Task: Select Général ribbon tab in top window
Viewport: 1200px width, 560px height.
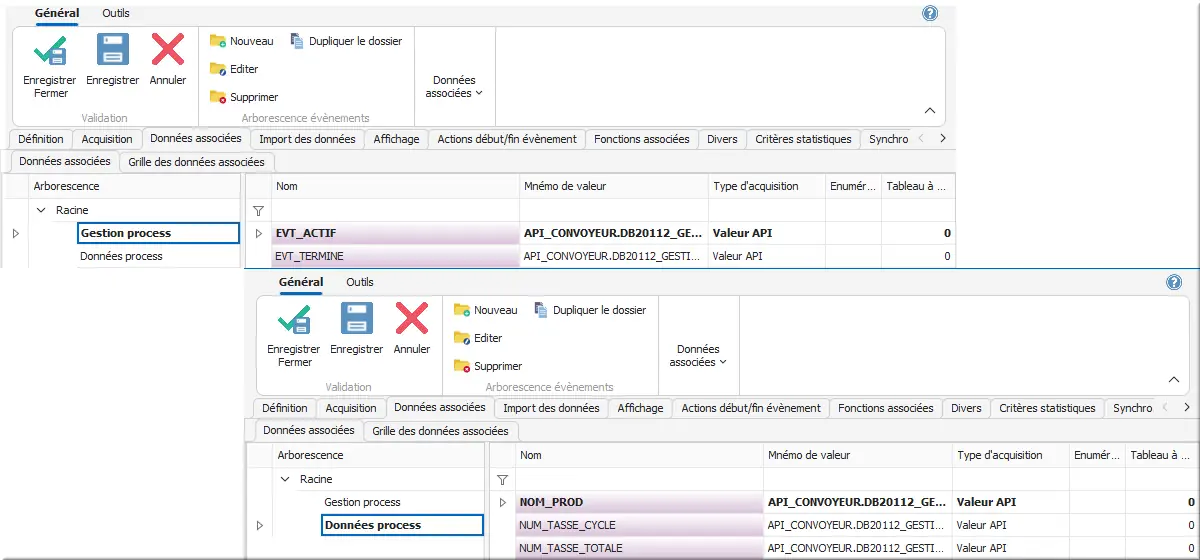Action: pyautogui.click(x=57, y=13)
